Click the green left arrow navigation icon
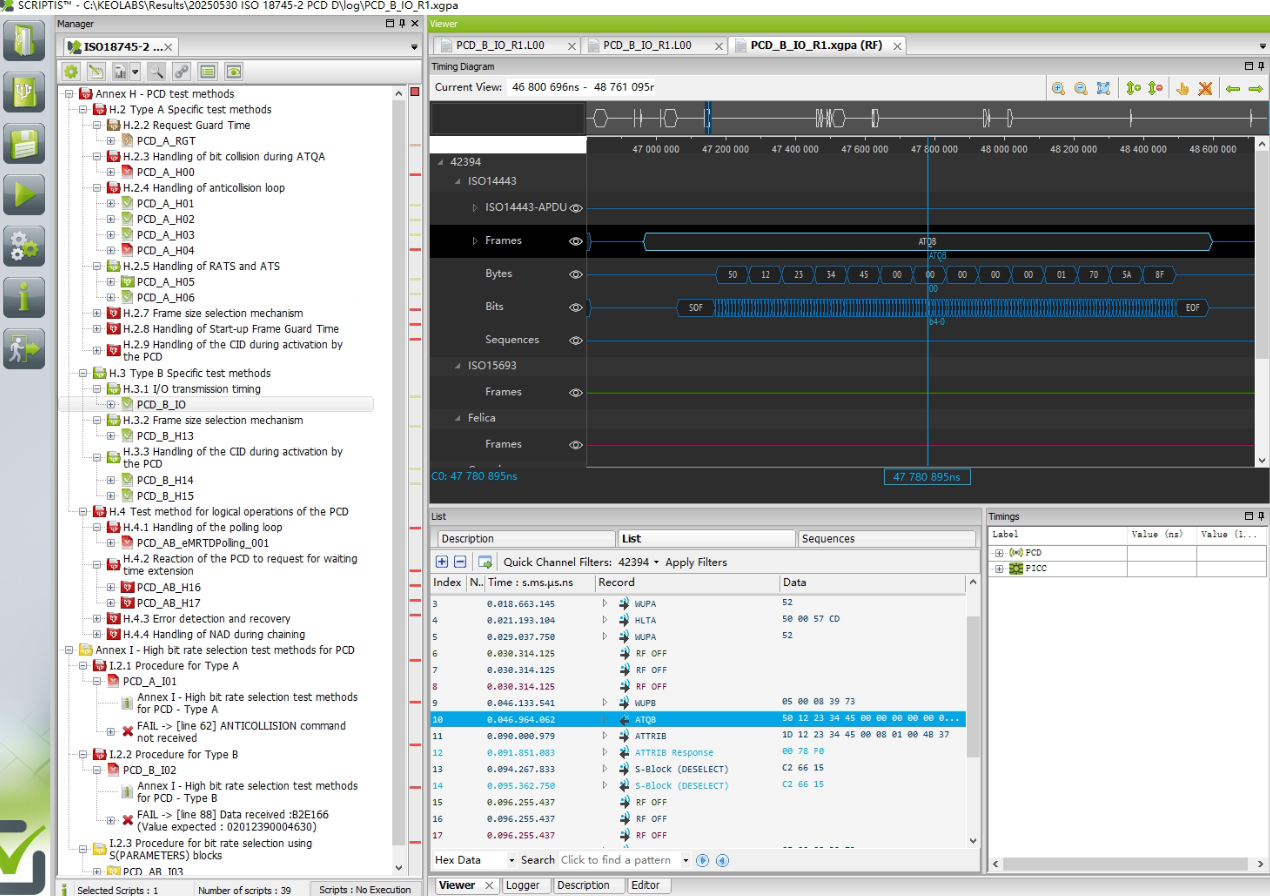This screenshot has width=1270, height=896. coord(1232,88)
